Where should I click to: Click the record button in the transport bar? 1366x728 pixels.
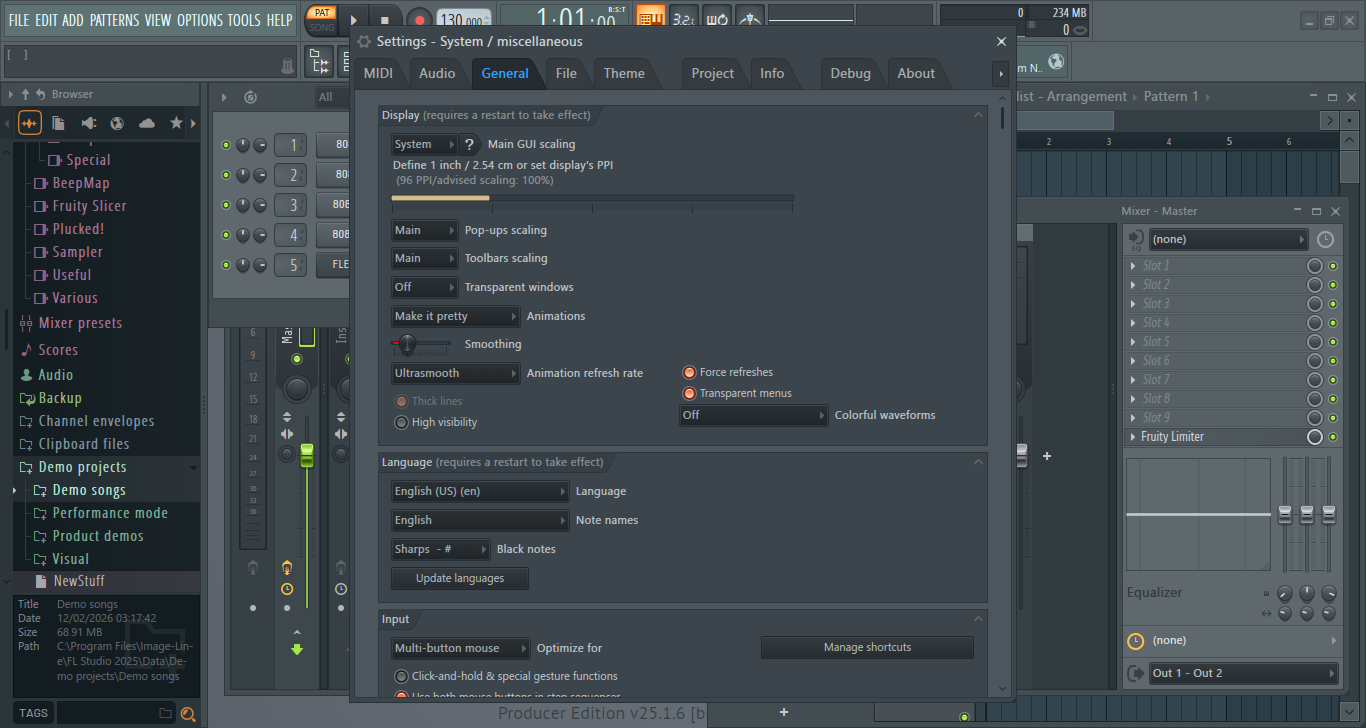click(x=419, y=20)
